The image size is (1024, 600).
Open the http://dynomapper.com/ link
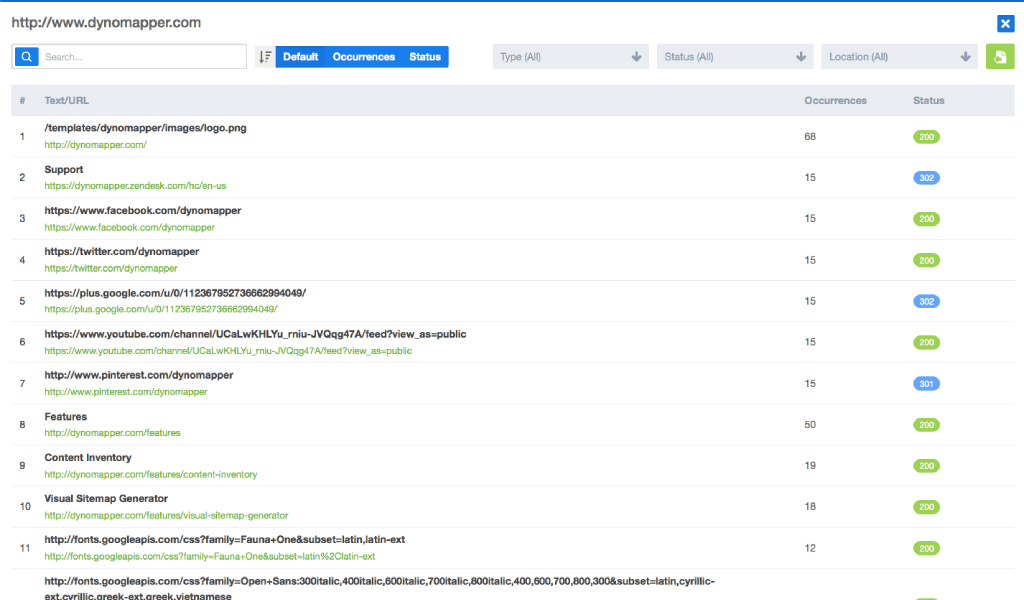pyautogui.click(x=95, y=145)
